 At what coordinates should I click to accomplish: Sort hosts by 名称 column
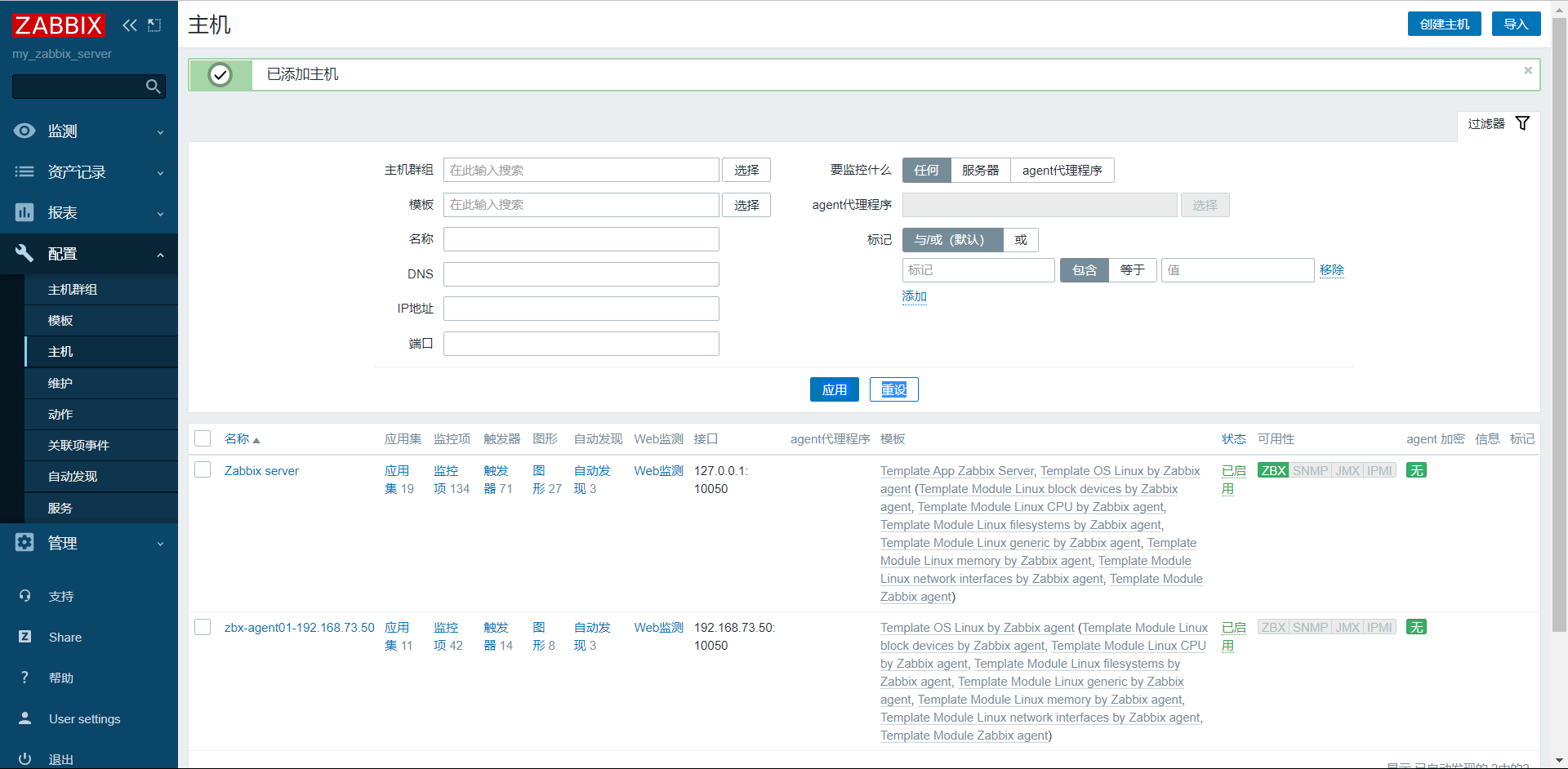pyautogui.click(x=242, y=439)
